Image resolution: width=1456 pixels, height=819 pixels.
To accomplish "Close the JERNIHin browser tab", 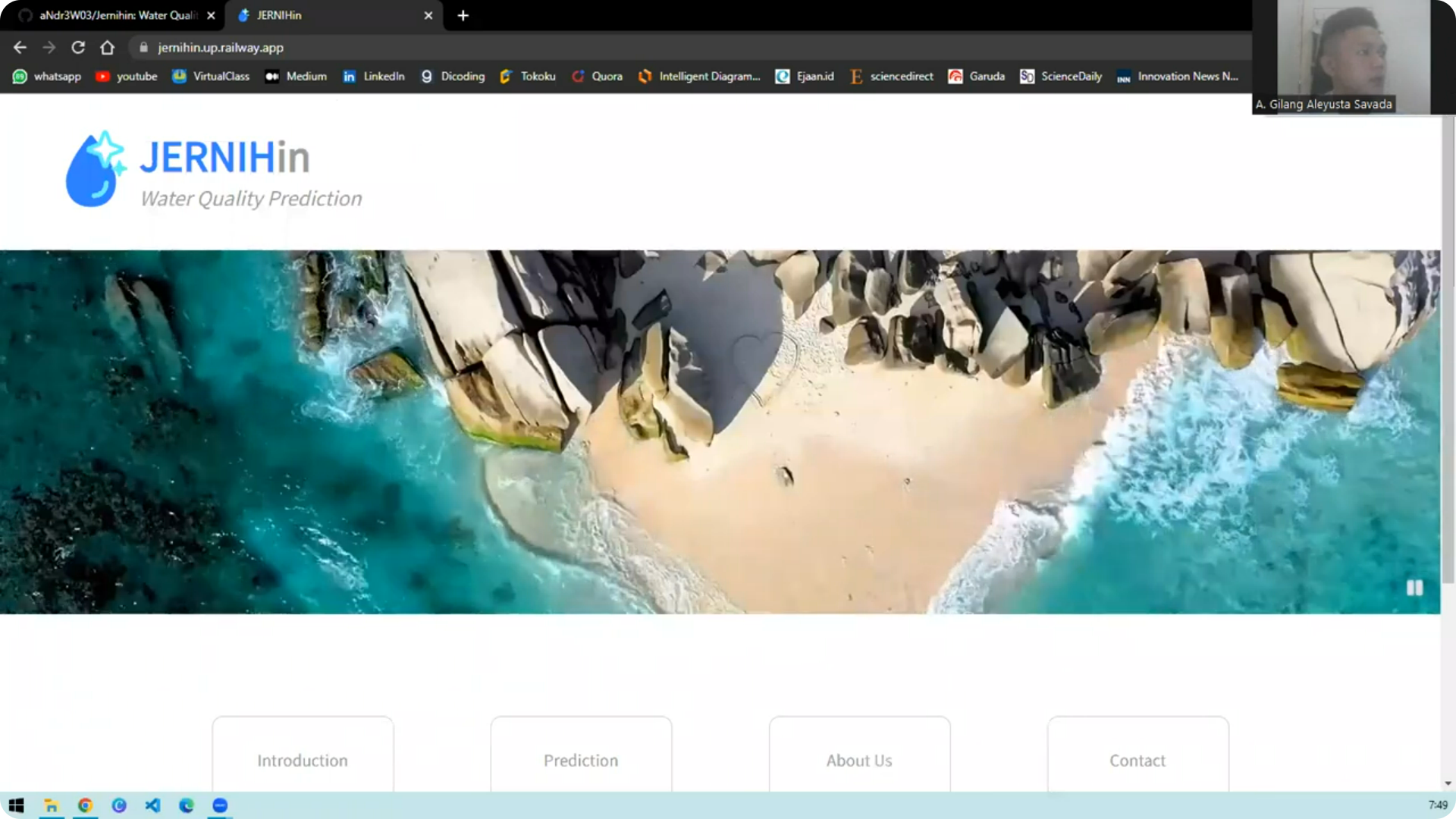I will tap(428, 15).
